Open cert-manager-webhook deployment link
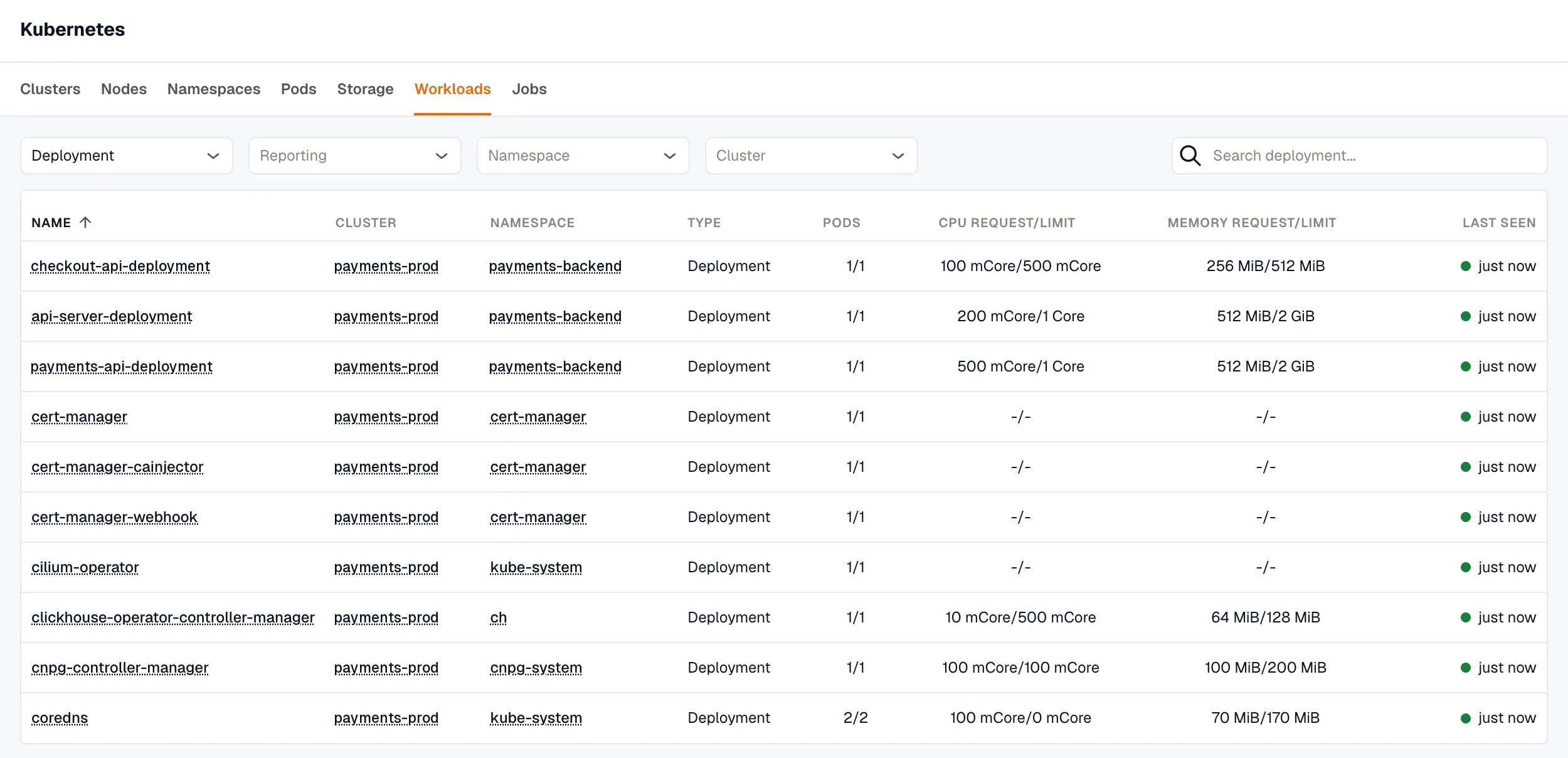The image size is (1568, 758). [114, 517]
